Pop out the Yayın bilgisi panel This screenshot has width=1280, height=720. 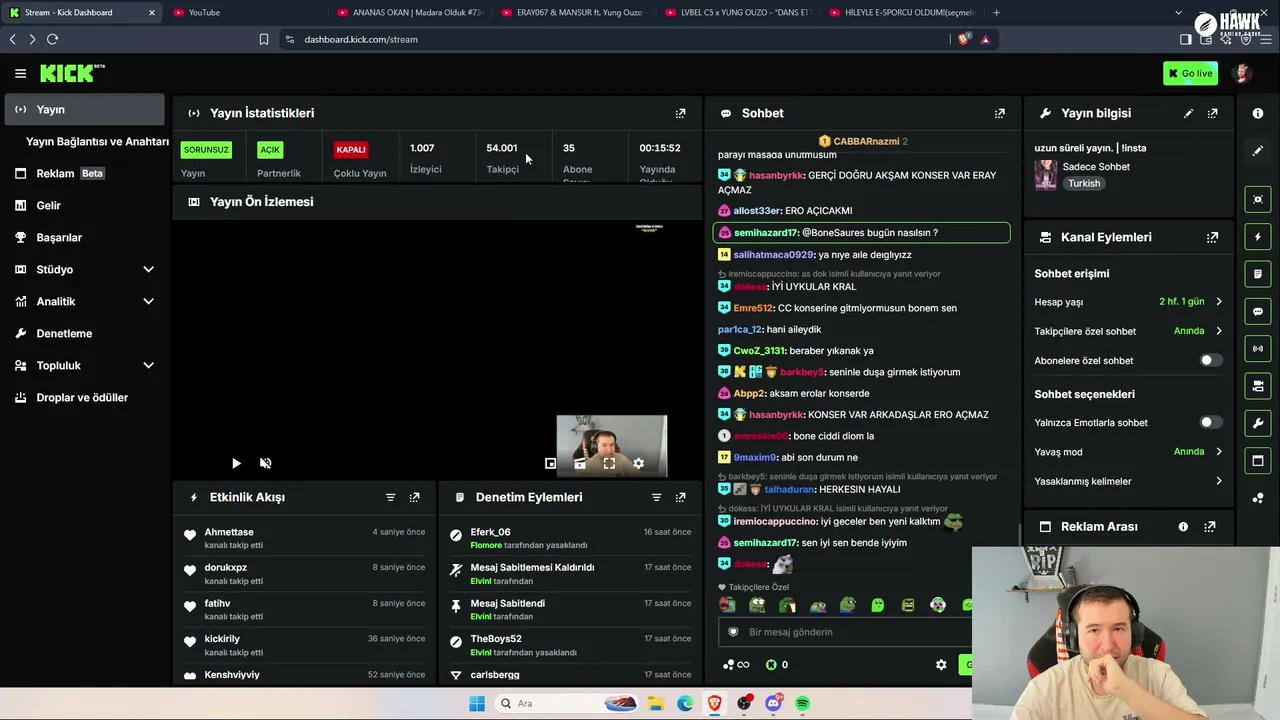pyautogui.click(x=1212, y=113)
